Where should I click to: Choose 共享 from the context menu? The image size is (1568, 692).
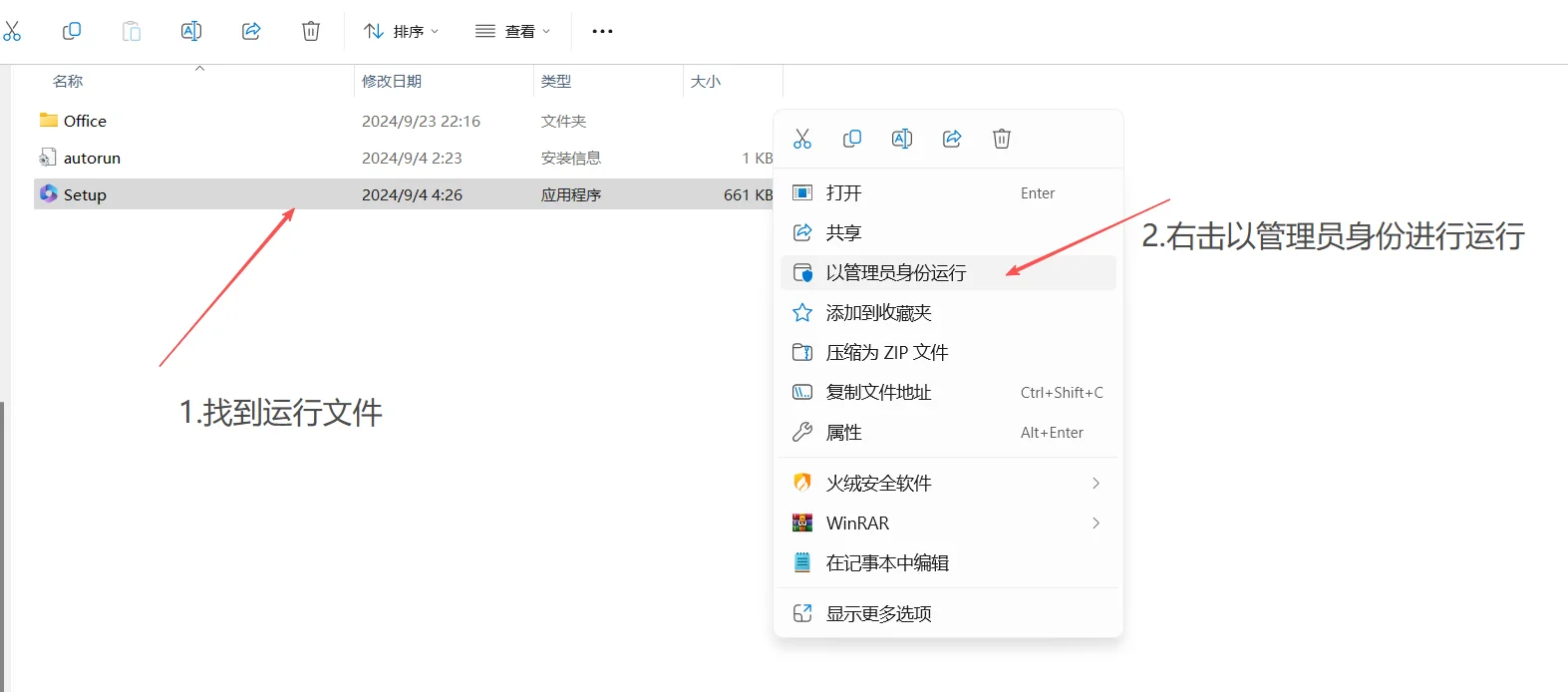click(948, 232)
